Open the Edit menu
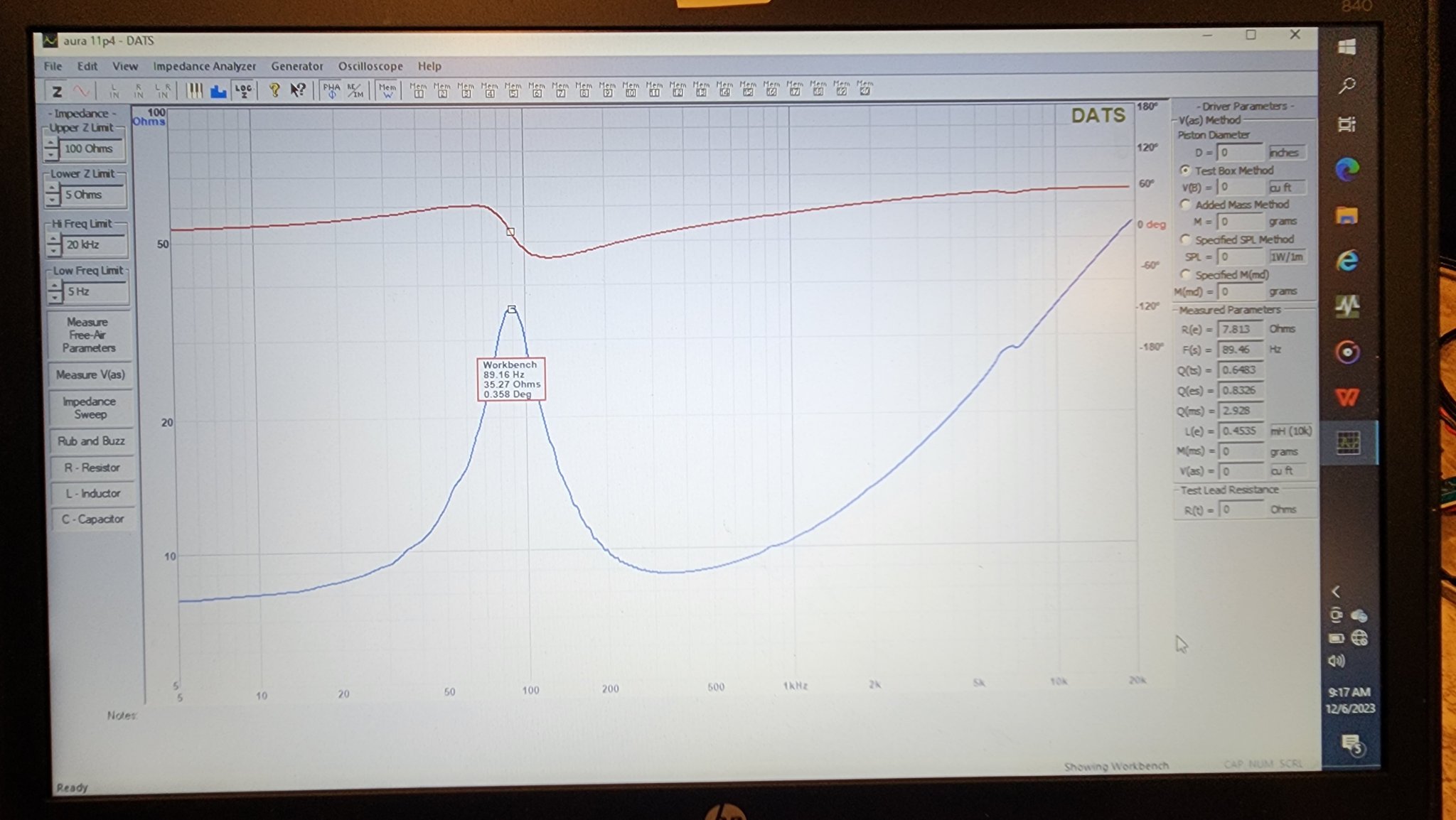 (87, 66)
